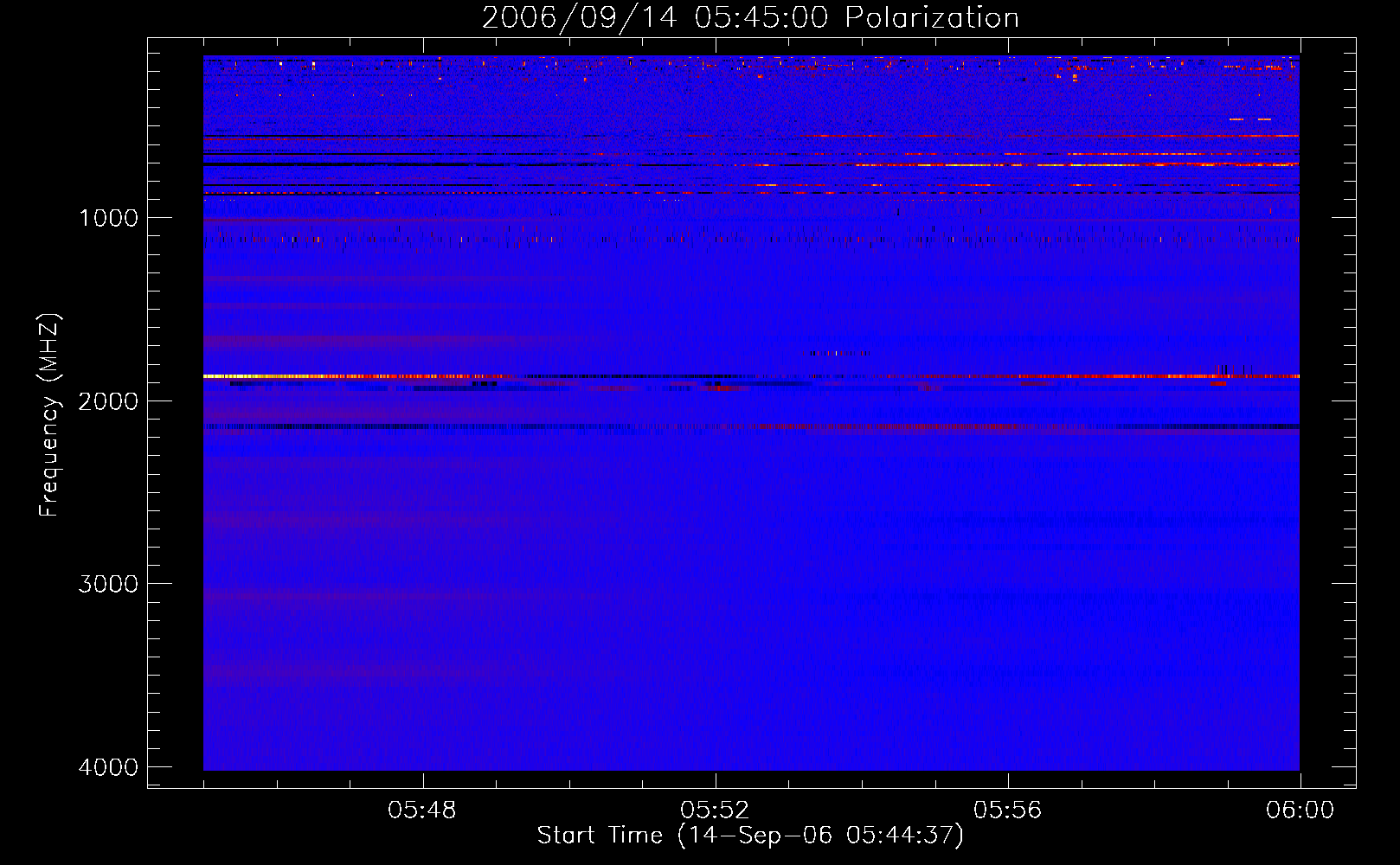The height and width of the screenshot is (865, 1400).
Task: Click the '1000' frequency tick label
Action: 108,218
